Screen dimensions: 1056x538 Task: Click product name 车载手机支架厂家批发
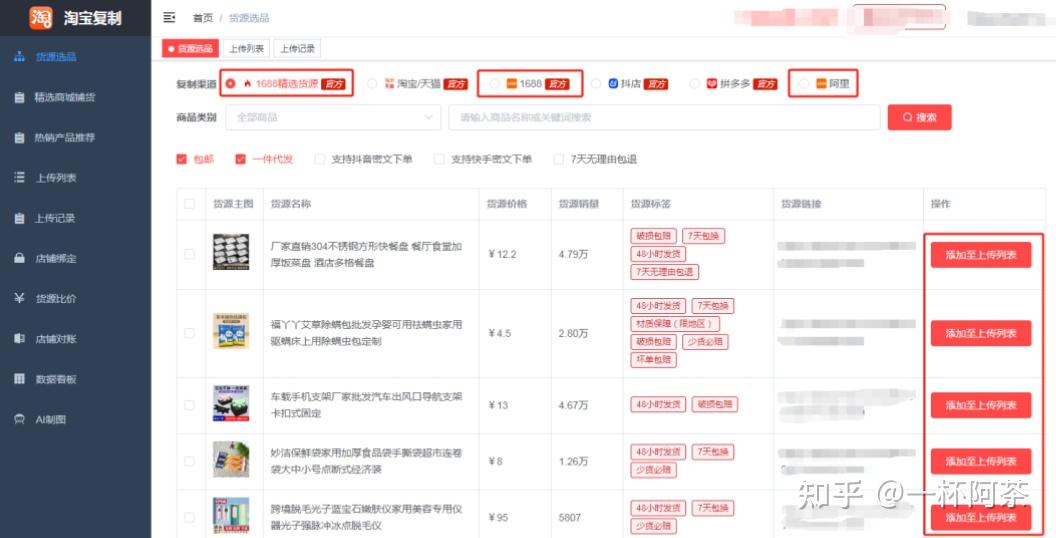coord(366,405)
